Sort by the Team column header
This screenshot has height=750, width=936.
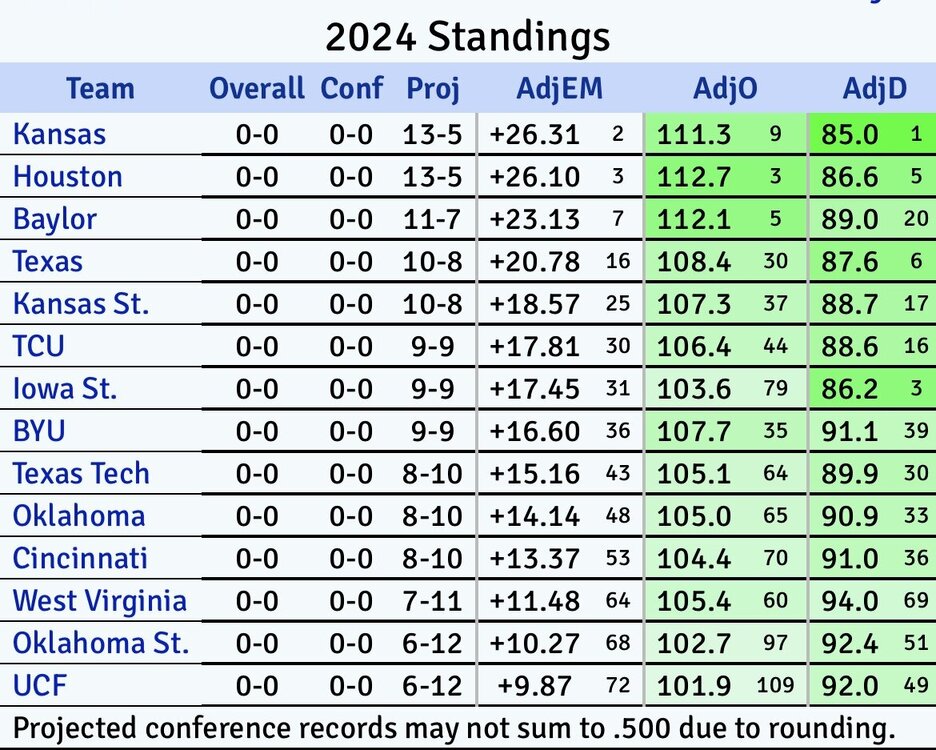pyautogui.click(x=100, y=88)
